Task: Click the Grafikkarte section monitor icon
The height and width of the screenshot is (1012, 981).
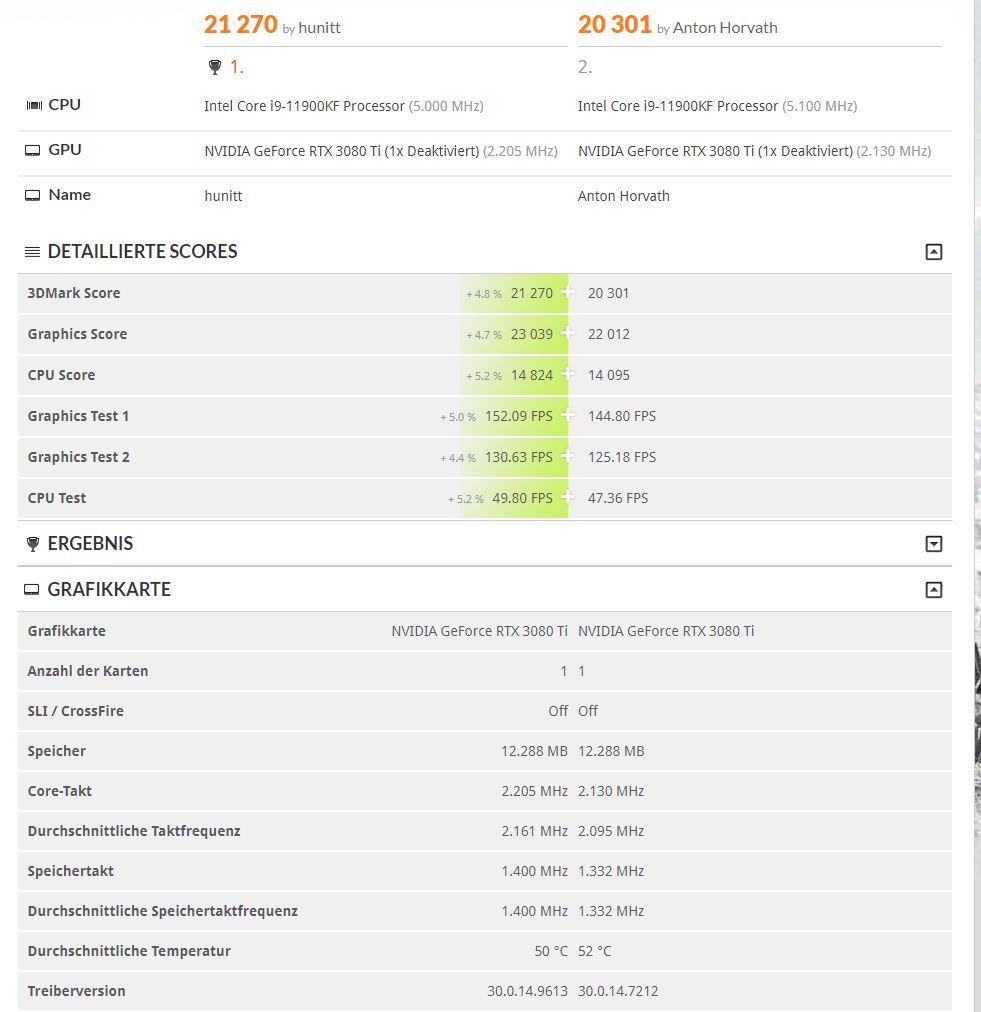Action: click(x=32, y=590)
